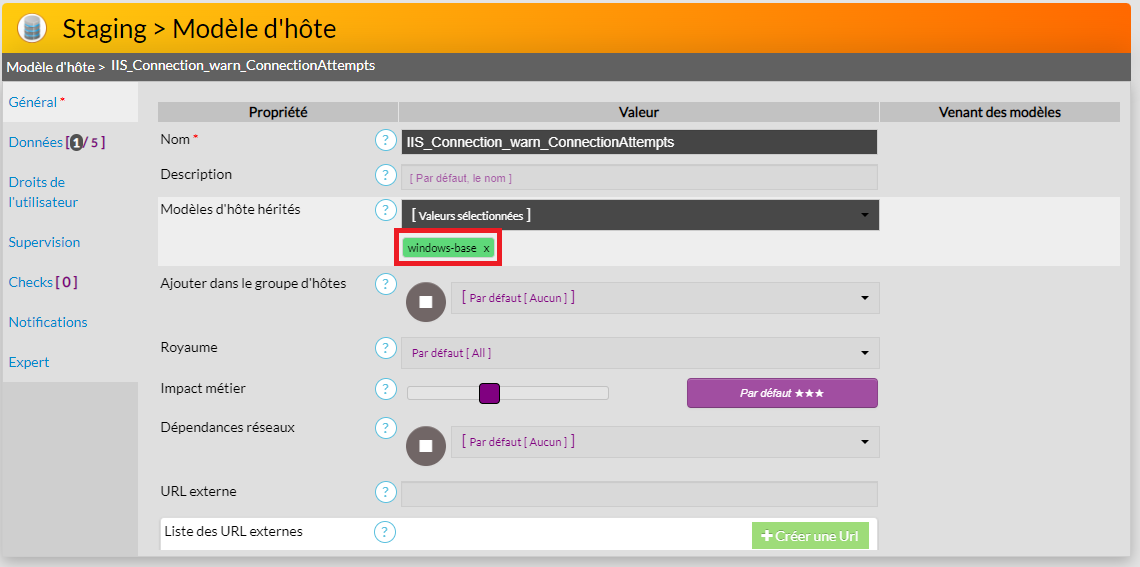Switch to the Données tab

[35, 142]
